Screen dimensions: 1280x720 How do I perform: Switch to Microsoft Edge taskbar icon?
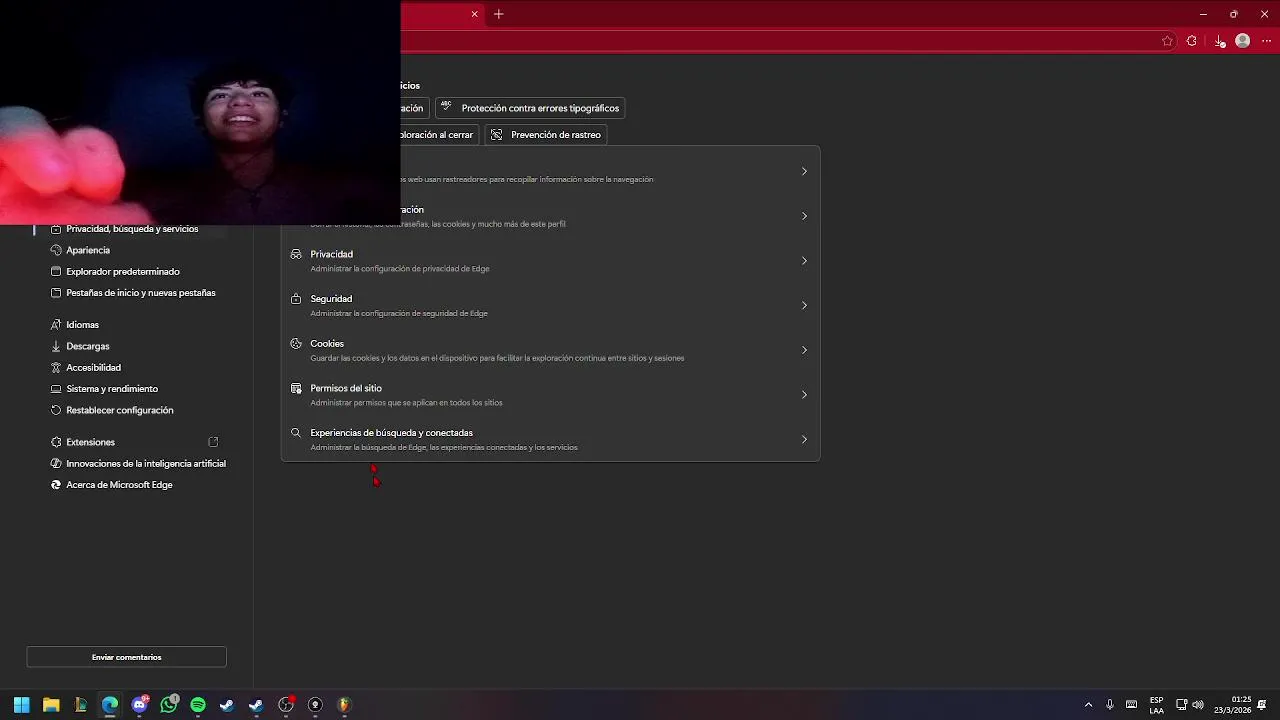point(110,705)
